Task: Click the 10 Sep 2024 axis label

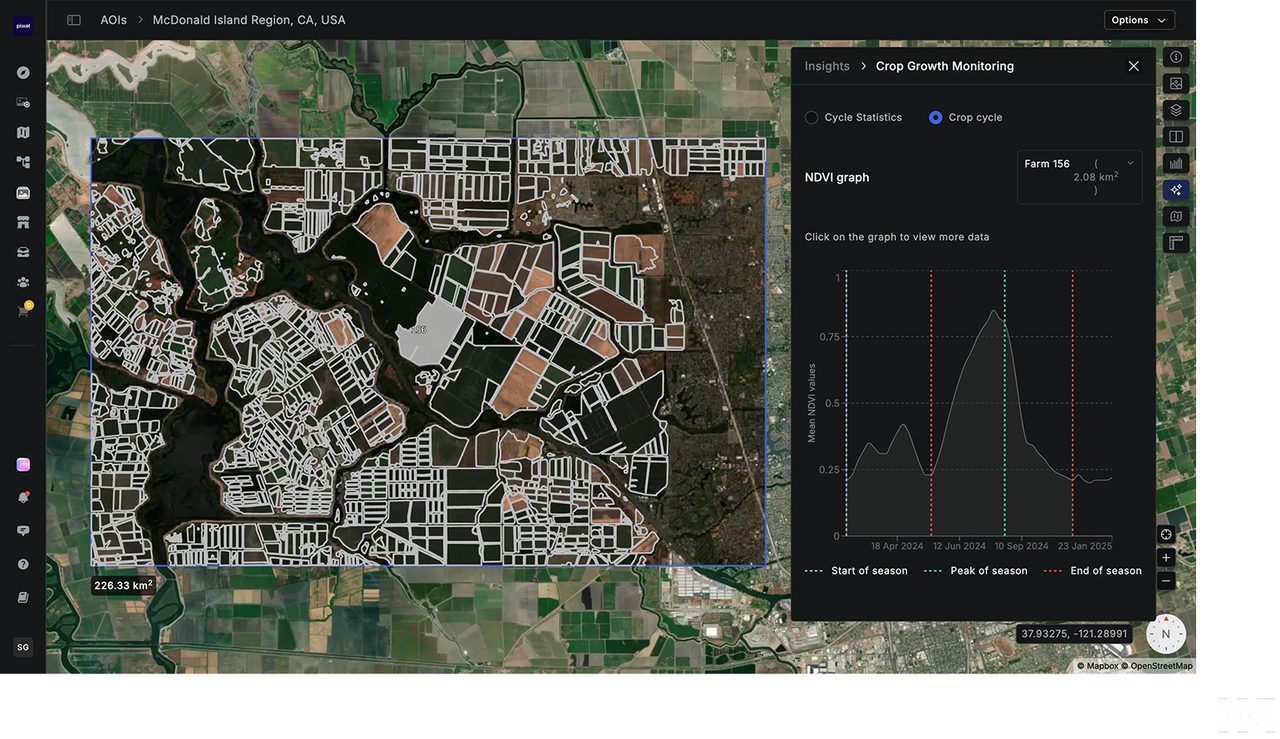Action: tap(1021, 546)
